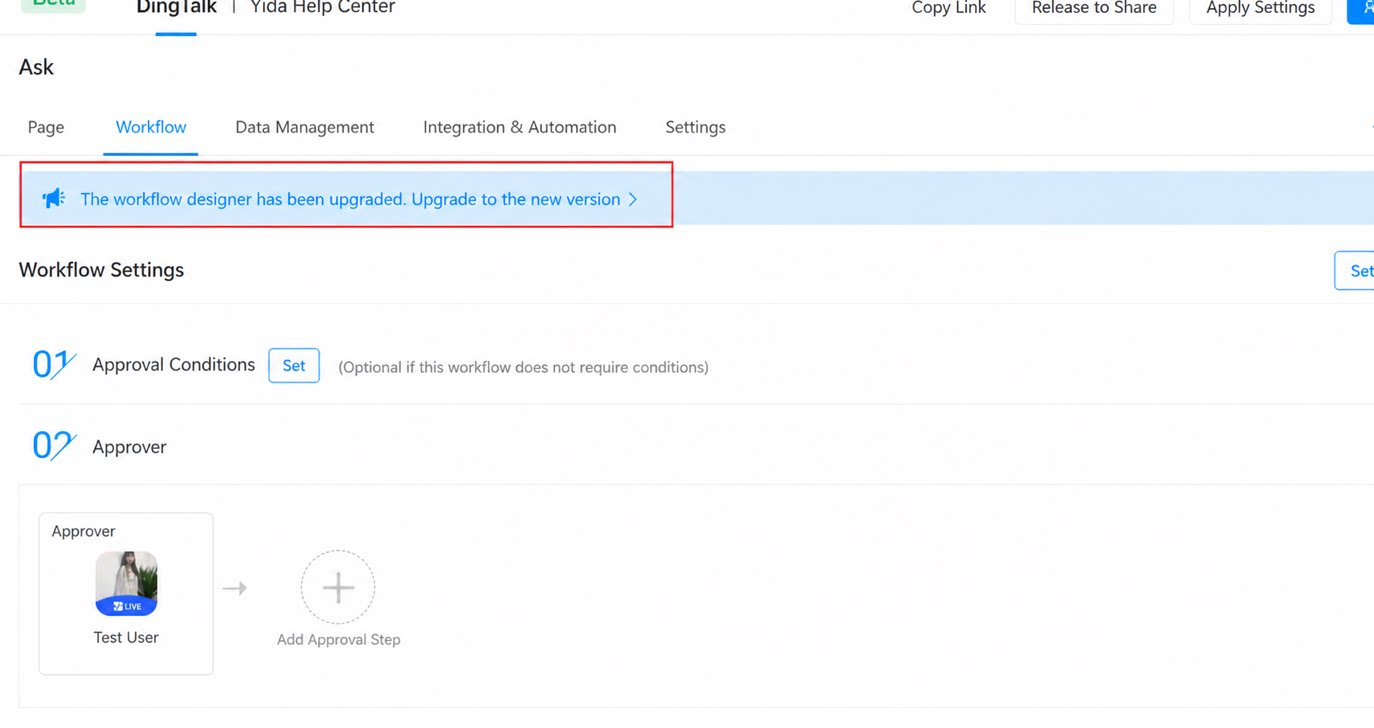This screenshot has width=1374, height=728.
Task: Open the Data Management tab
Action: 305,127
